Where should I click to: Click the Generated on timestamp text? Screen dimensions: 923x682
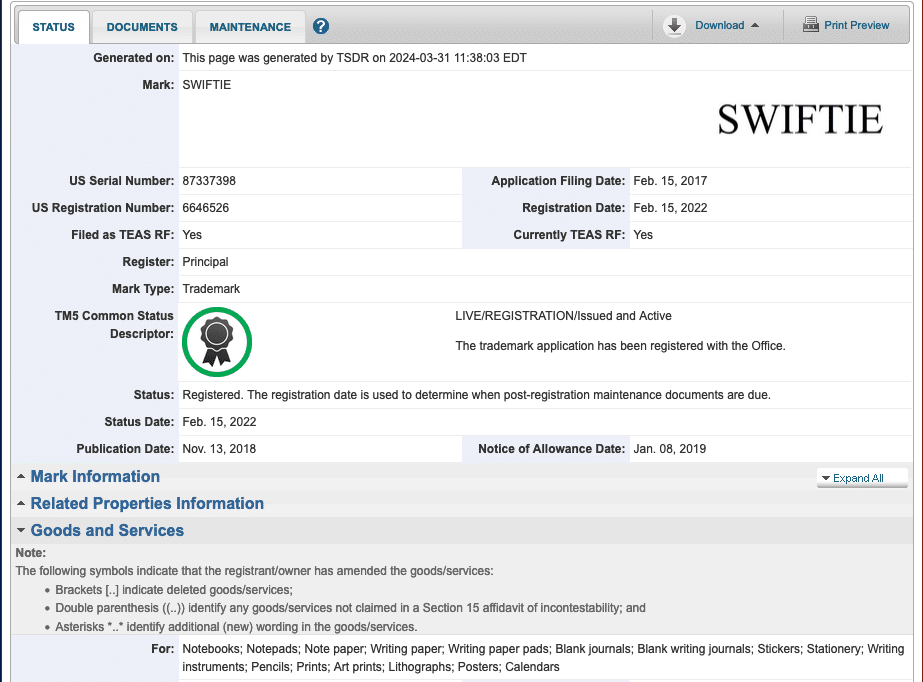(x=354, y=58)
